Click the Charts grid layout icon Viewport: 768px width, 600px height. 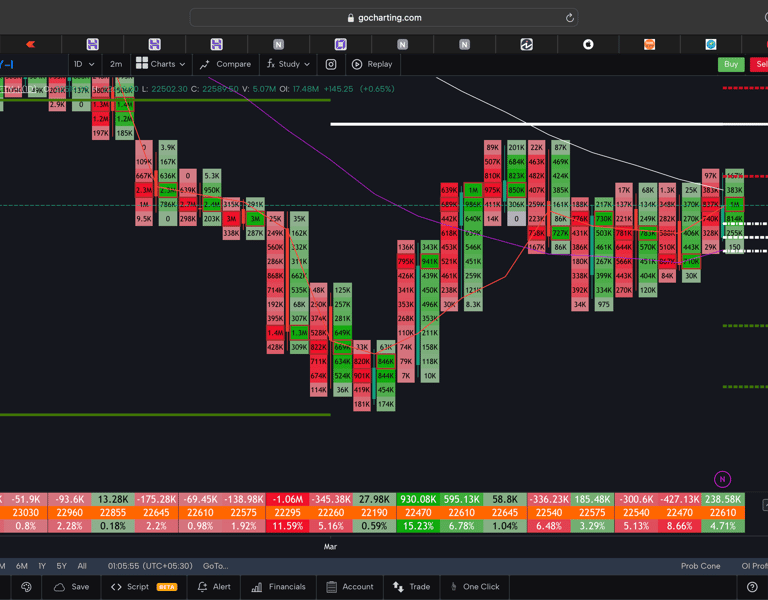click(x=142, y=63)
